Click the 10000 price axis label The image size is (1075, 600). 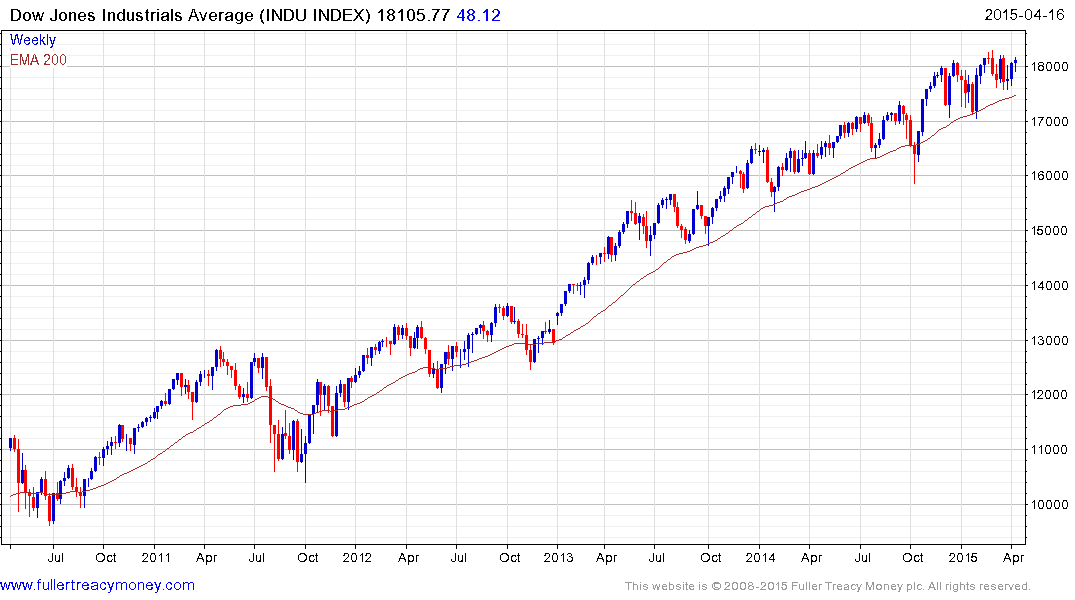(1050, 504)
